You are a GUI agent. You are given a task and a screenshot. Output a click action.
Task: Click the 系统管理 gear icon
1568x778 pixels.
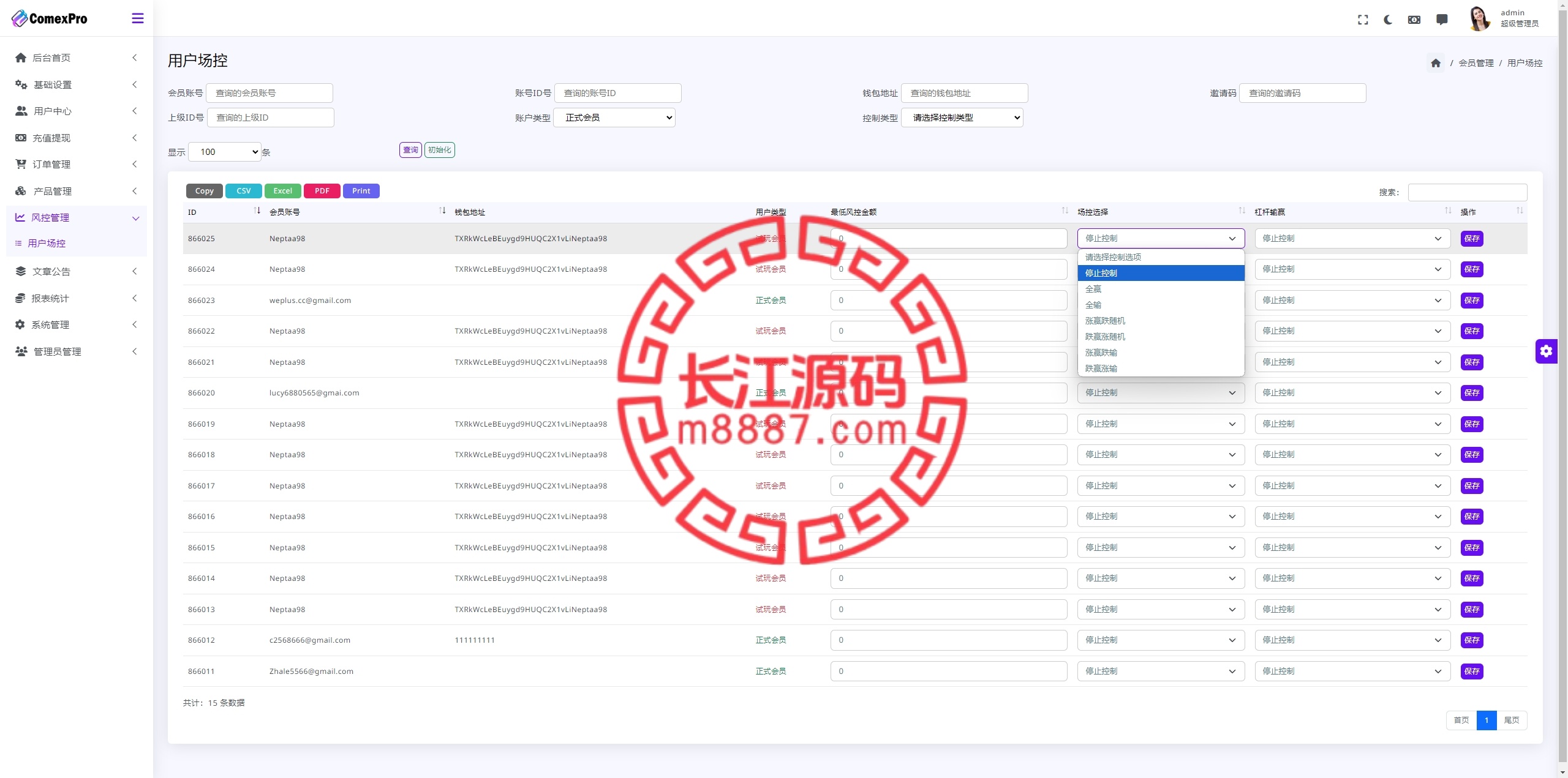pos(20,324)
